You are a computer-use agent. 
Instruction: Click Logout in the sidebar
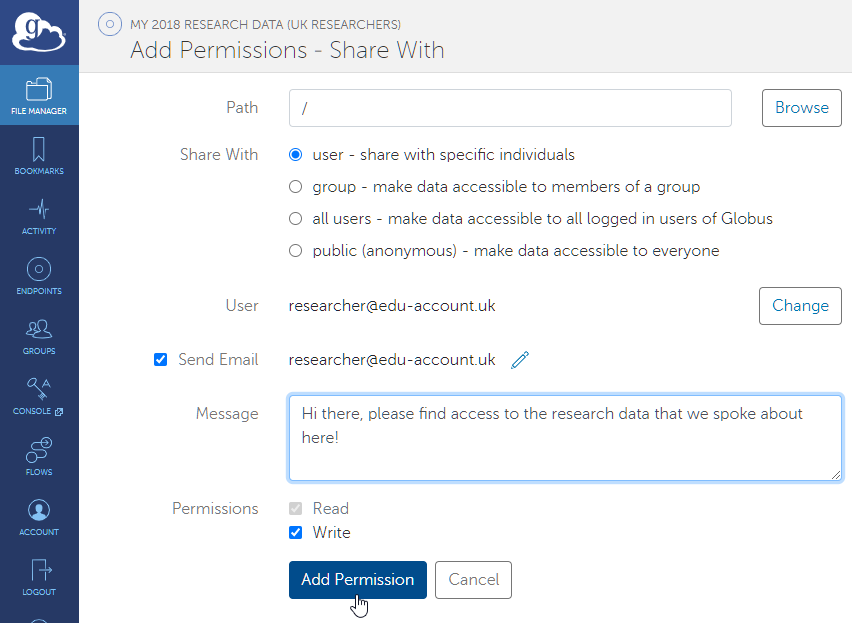point(39,577)
